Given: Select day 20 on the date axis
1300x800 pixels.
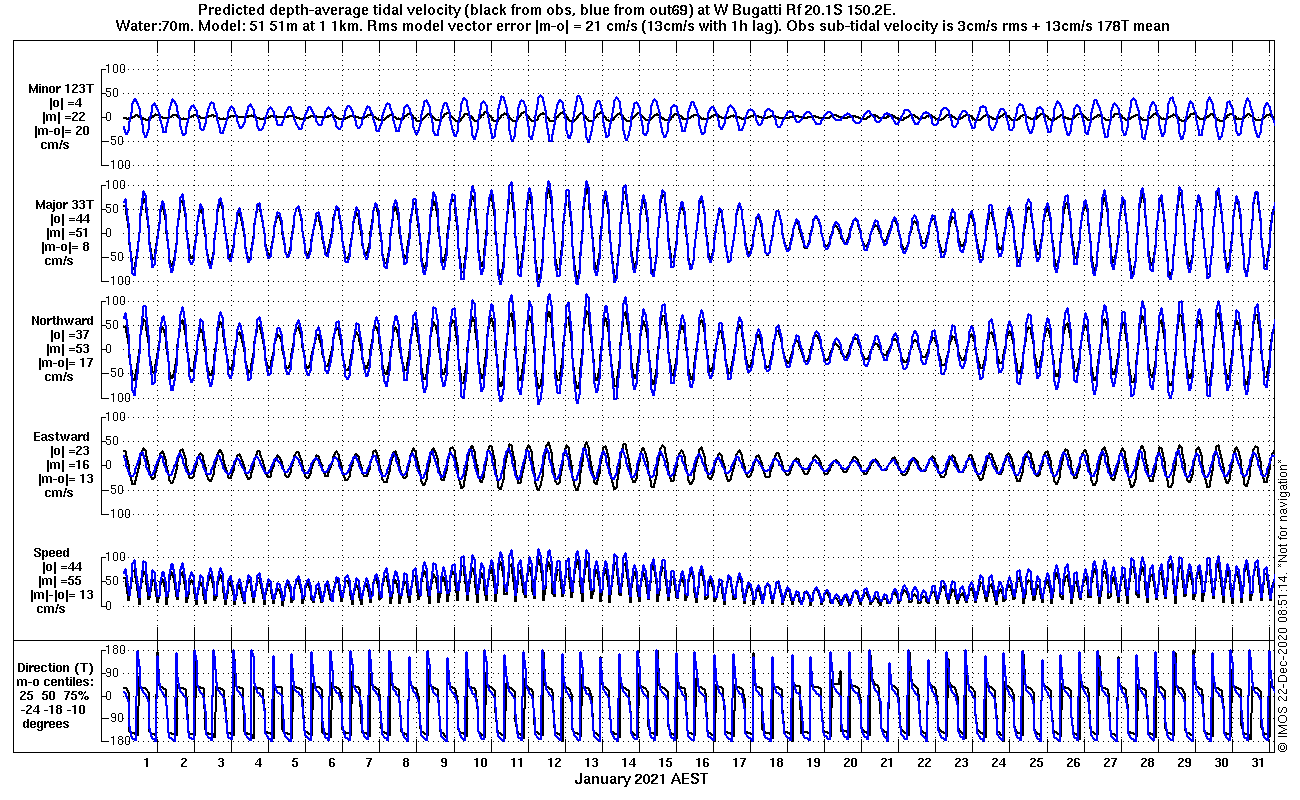Looking at the screenshot, I should (850, 762).
